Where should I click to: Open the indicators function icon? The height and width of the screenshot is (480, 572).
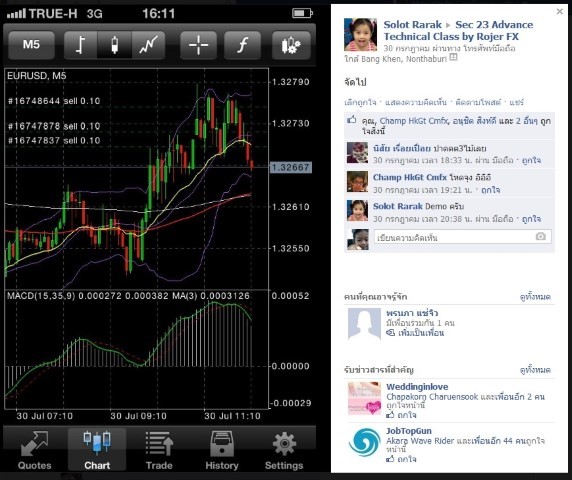242,45
